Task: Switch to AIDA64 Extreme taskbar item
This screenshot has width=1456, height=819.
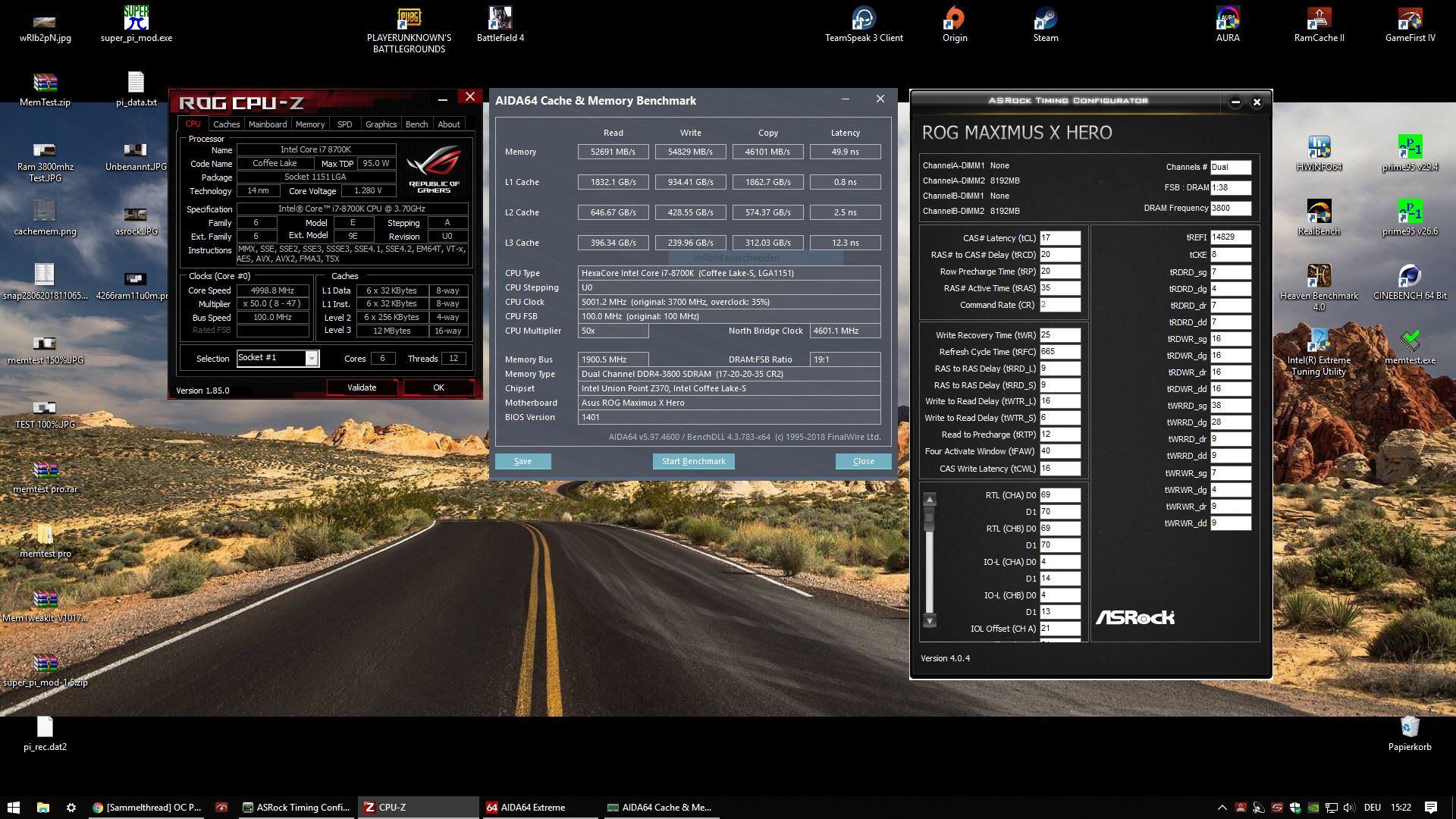Action: coord(540,808)
